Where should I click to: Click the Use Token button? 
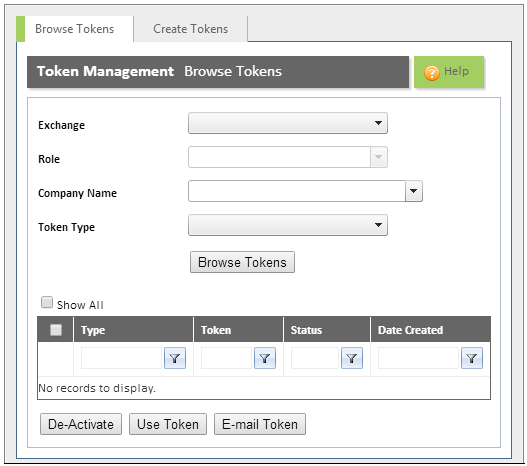point(168,424)
